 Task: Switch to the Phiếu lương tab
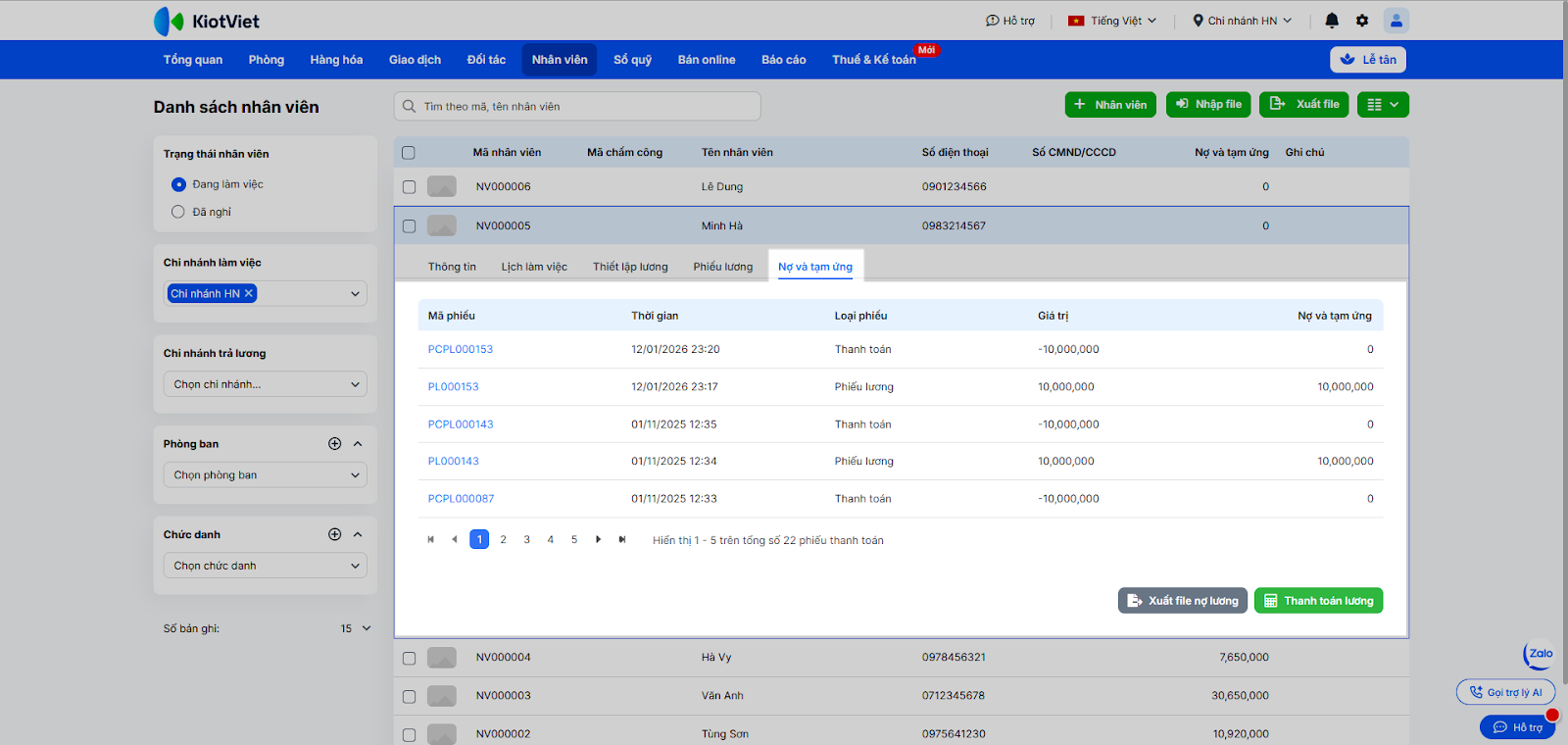coord(722,267)
